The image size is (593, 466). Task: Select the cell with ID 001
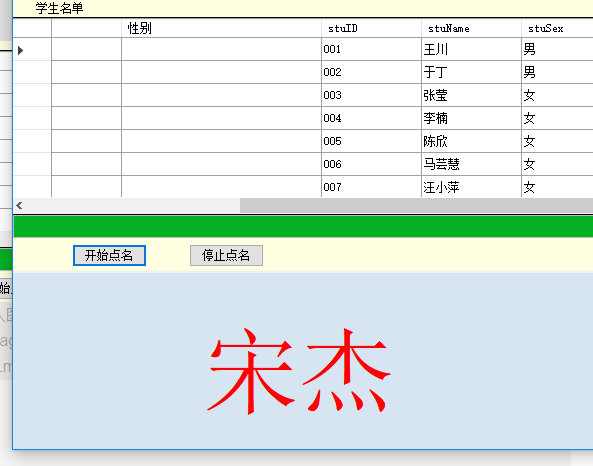point(371,49)
